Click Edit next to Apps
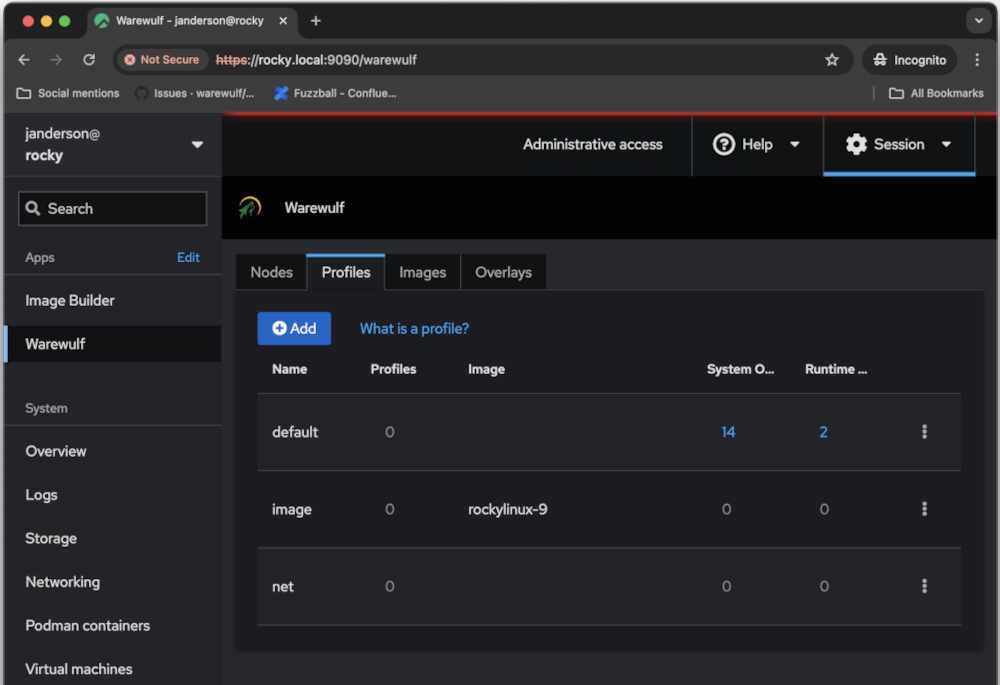1000x685 pixels. click(x=188, y=257)
